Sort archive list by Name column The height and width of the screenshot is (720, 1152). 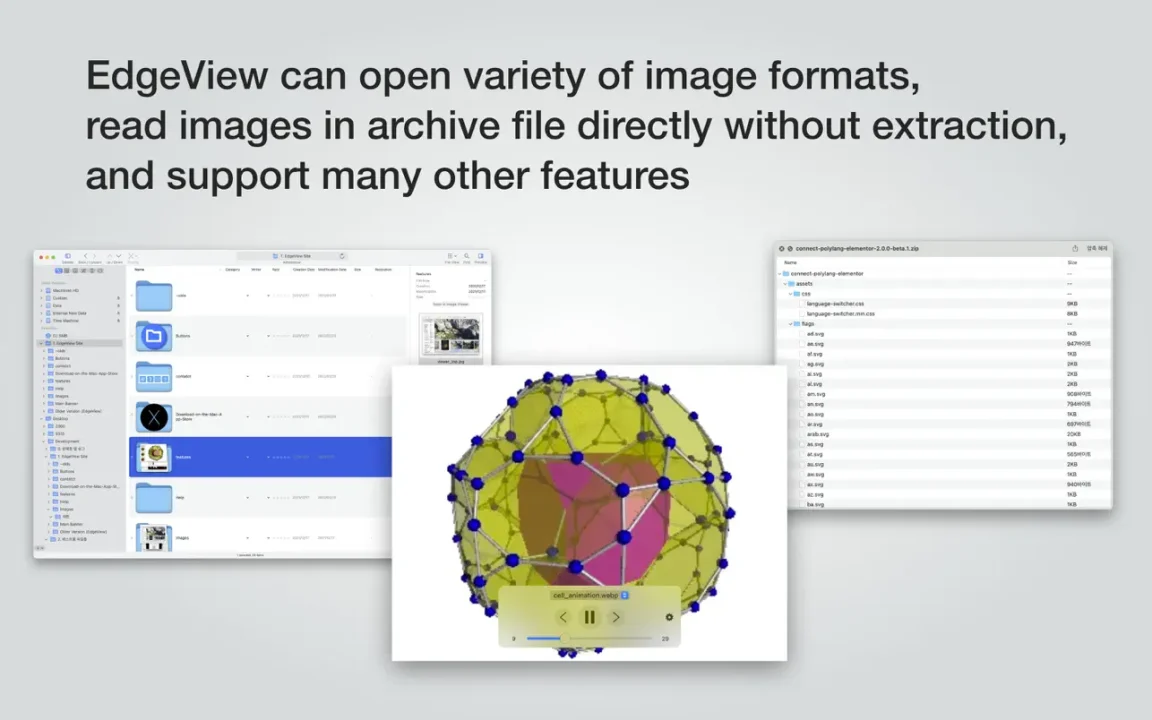pyautogui.click(x=790, y=262)
